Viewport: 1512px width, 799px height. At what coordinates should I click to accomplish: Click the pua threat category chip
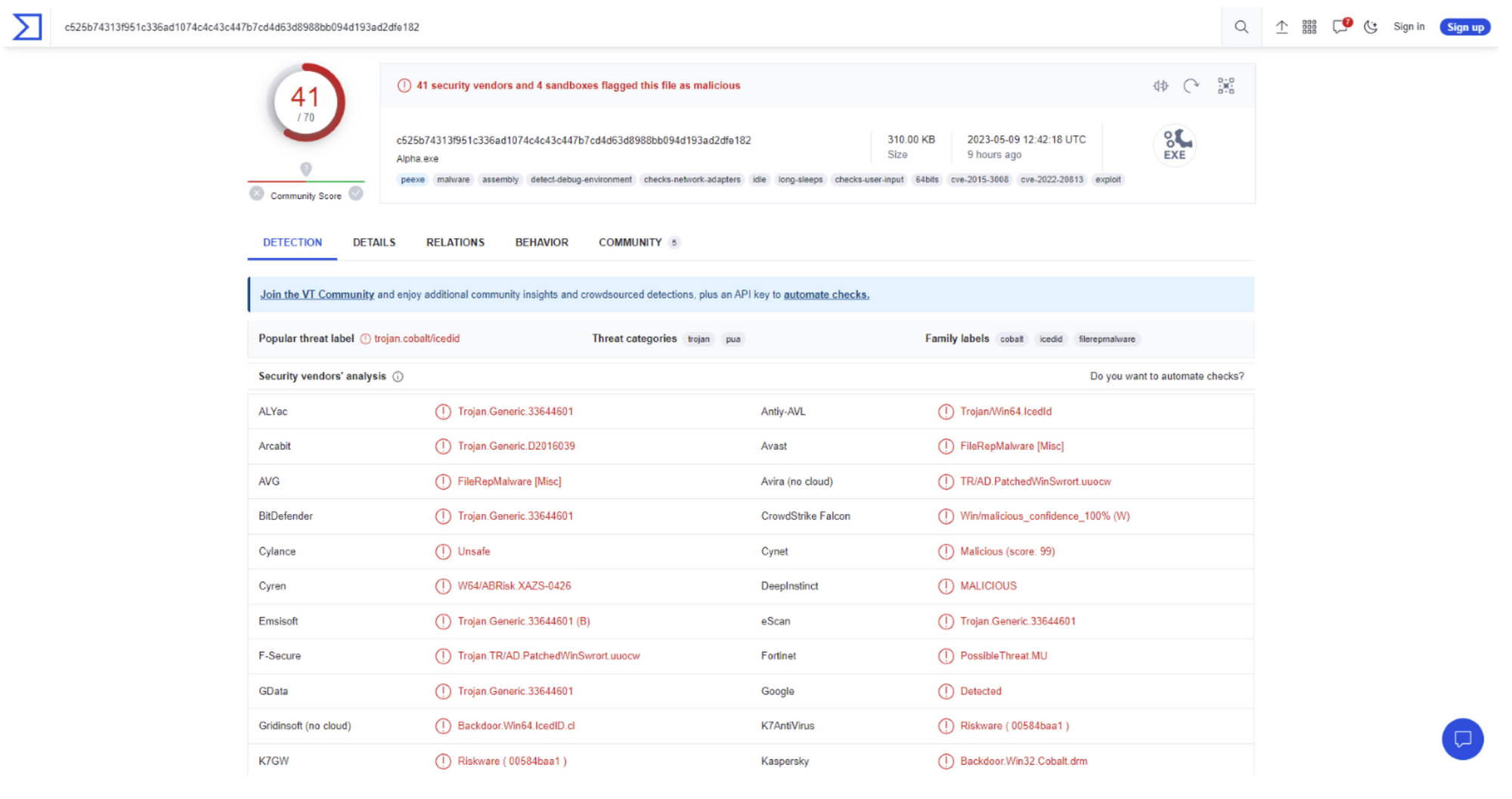(733, 339)
